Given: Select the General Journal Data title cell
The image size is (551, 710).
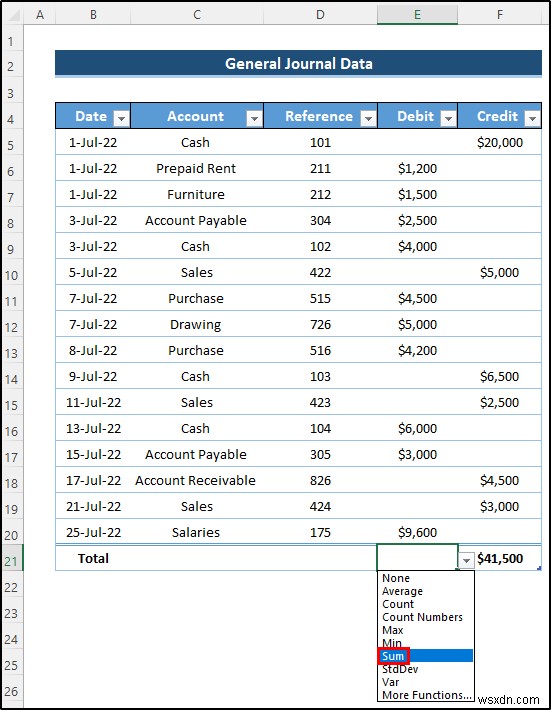Looking at the screenshot, I should 298,63.
